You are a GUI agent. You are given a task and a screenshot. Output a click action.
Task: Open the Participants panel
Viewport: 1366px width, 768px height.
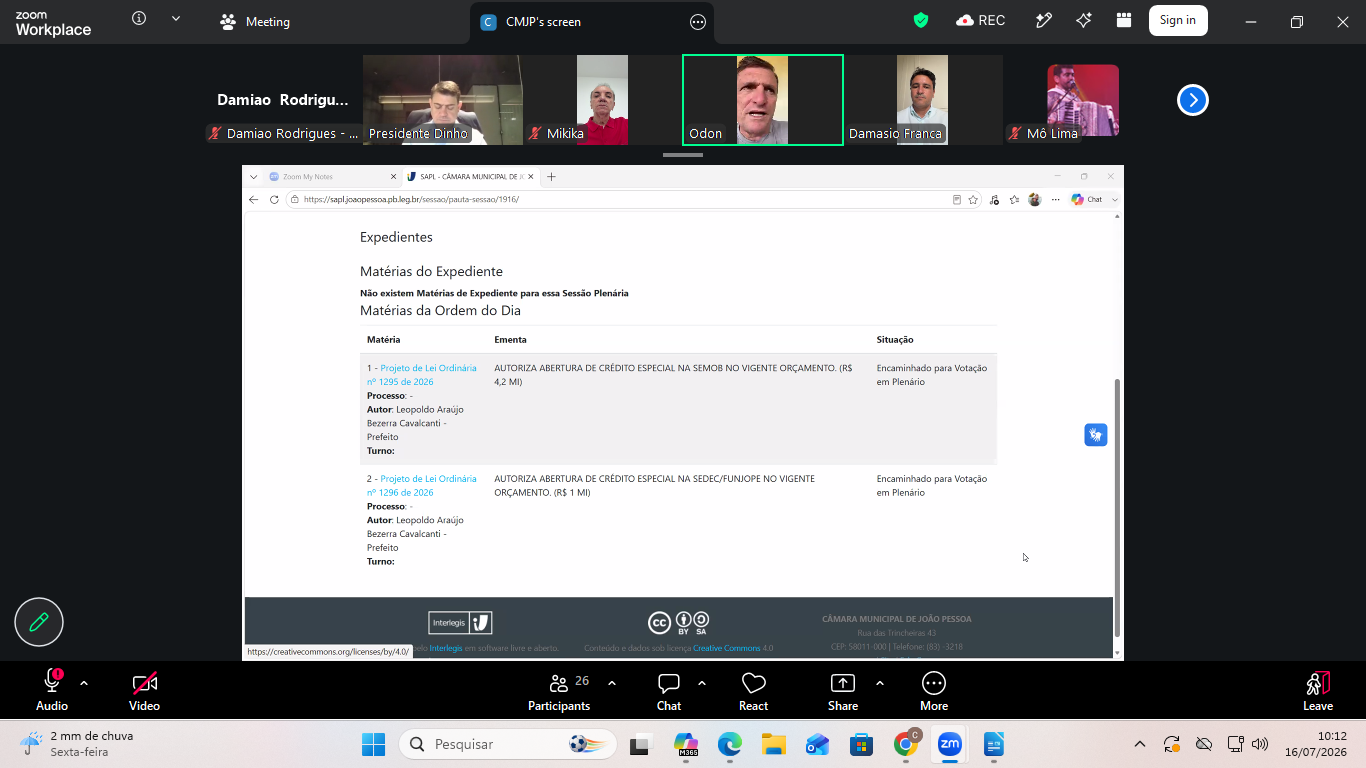coord(559,691)
